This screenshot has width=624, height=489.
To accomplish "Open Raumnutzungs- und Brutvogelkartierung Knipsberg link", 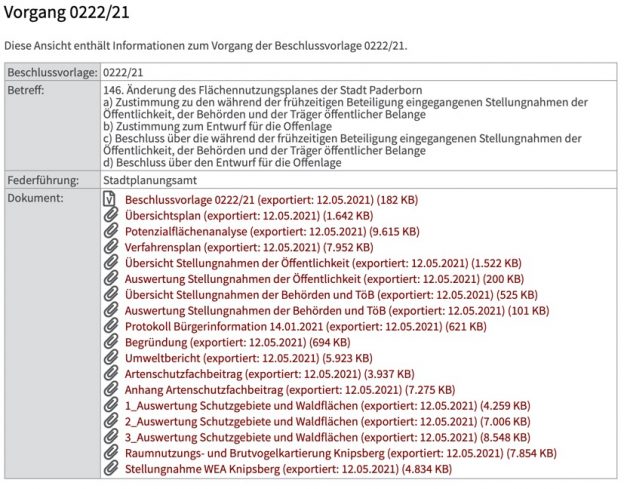I will (x=341, y=453).
